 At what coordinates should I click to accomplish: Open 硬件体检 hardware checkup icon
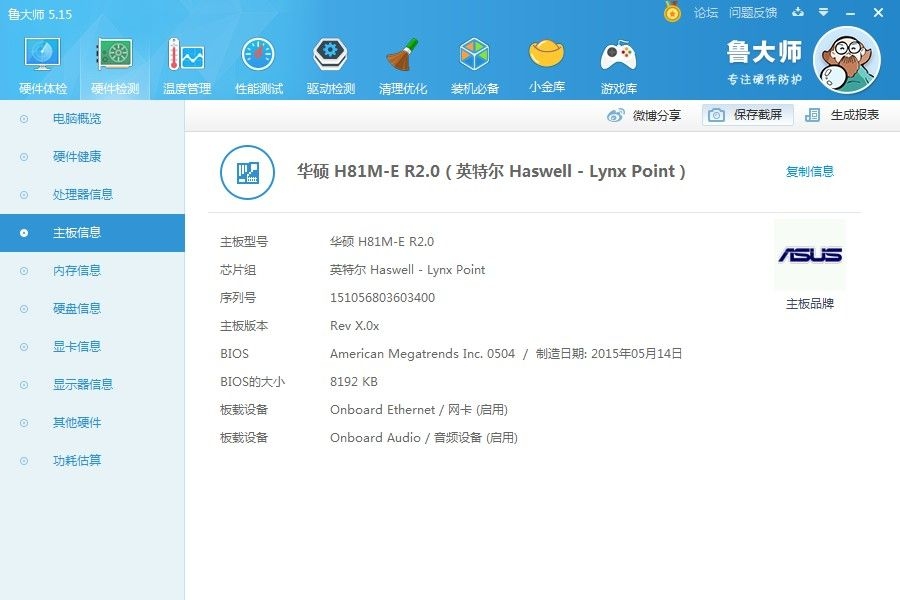42,55
